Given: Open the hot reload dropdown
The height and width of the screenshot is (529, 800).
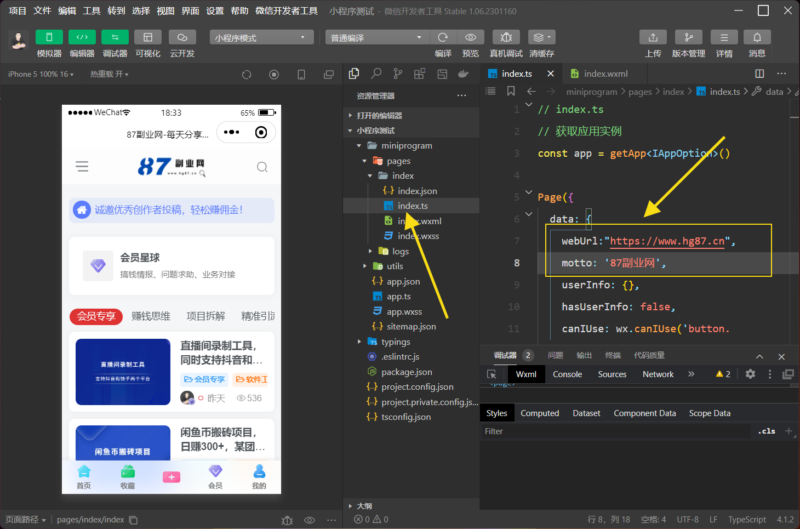Looking at the screenshot, I should click(x=109, y=74).
